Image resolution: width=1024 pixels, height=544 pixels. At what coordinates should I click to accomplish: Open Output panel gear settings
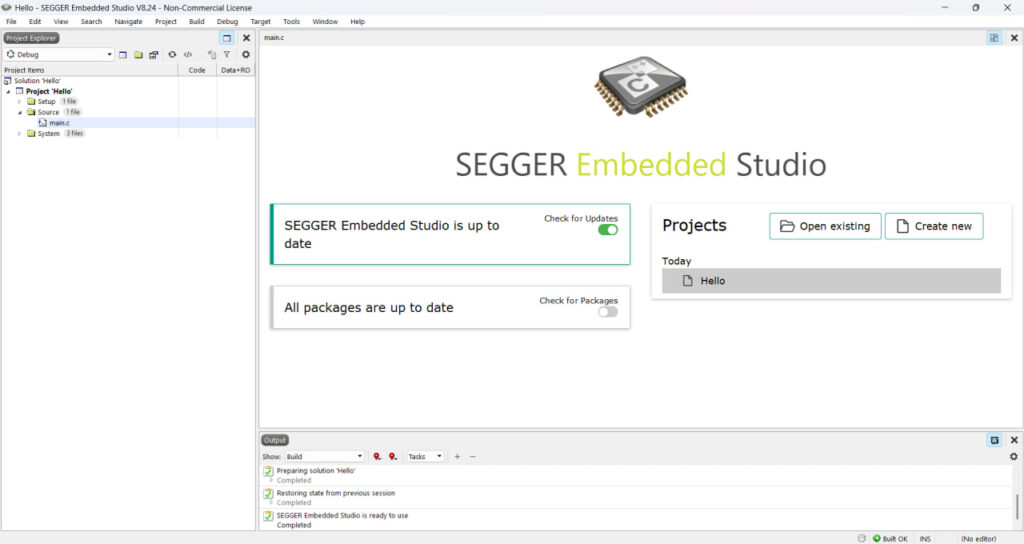tap(1014, 456)
